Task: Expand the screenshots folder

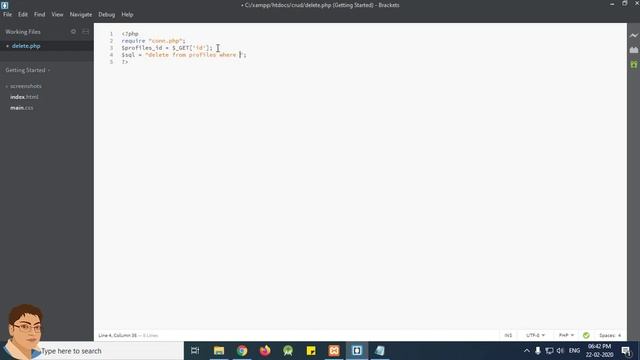Action: (x=25, y=86)
